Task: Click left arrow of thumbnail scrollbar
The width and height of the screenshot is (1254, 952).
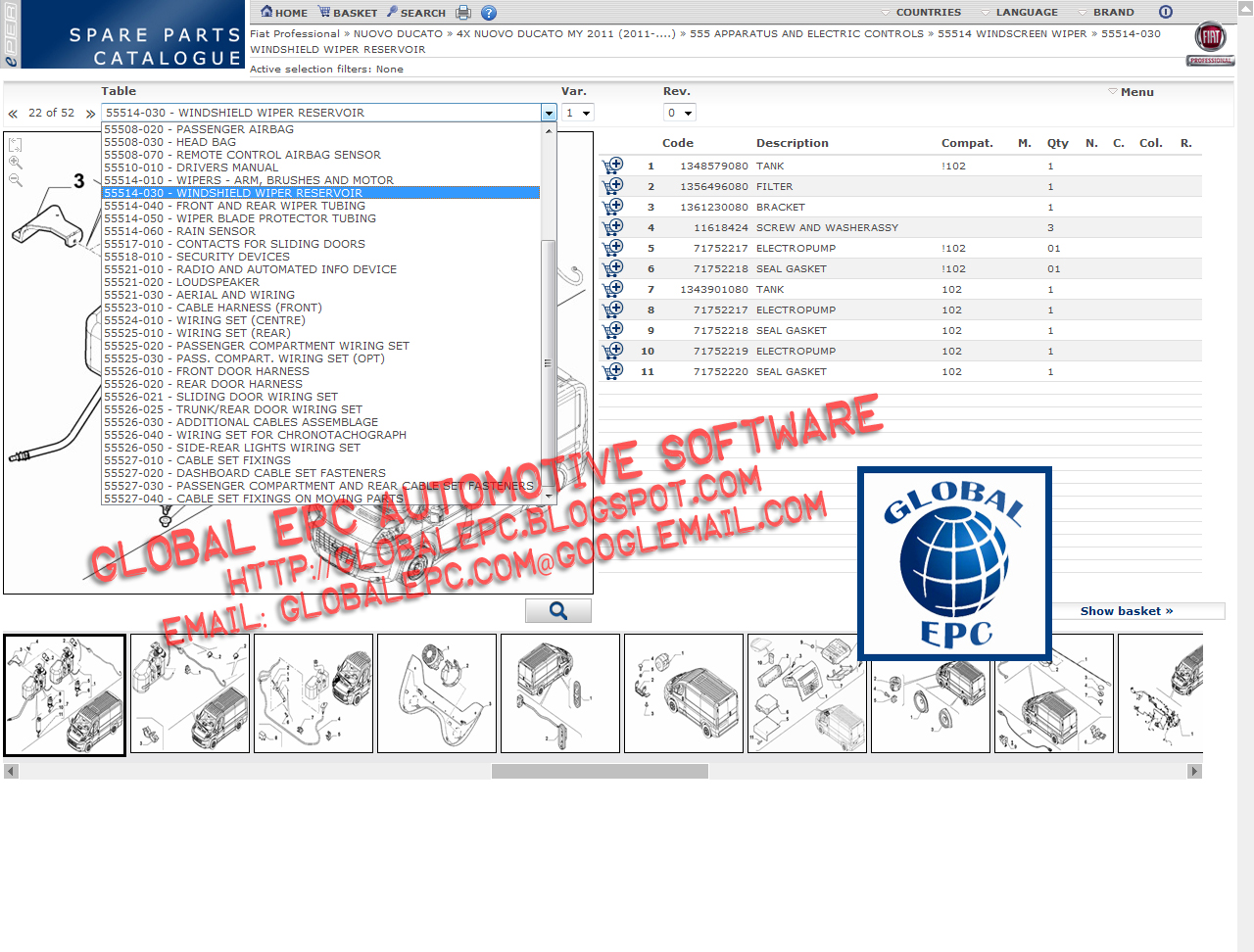Action: coord(11,772)
